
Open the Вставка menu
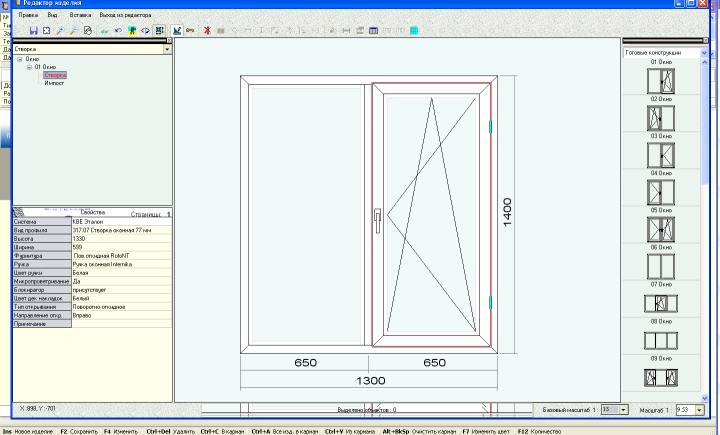pyautogui.click(x=80, y=15)
